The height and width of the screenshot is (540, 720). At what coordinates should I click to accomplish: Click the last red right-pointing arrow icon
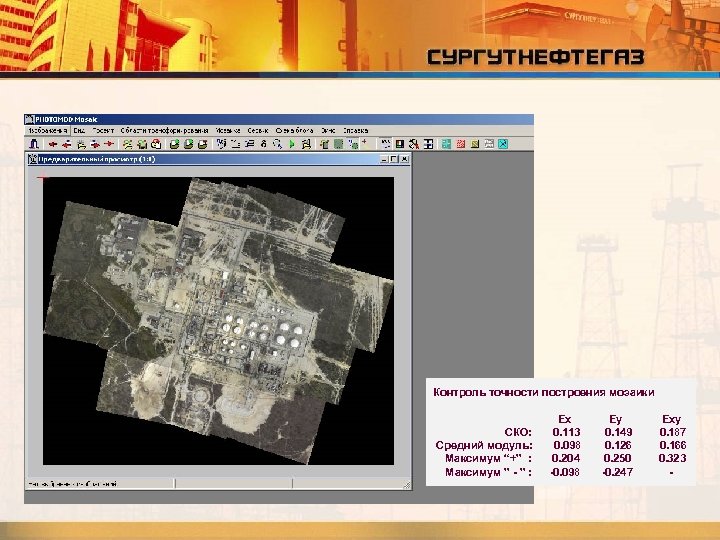coord(109,144)
